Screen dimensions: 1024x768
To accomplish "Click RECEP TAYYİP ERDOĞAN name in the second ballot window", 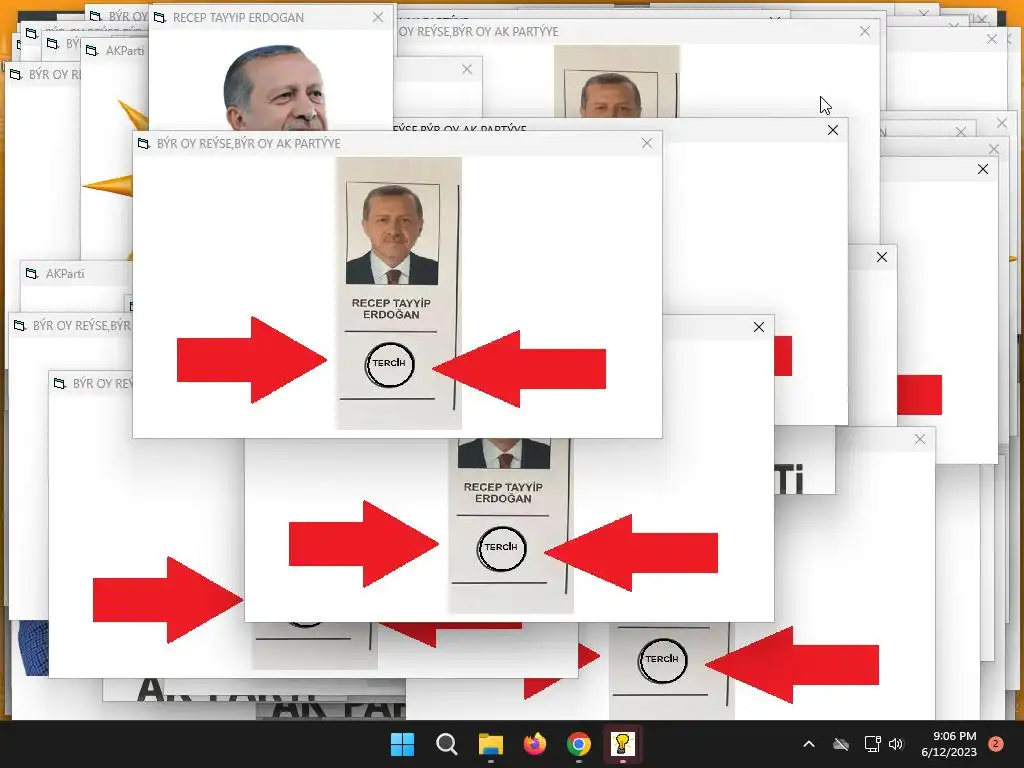I will (503, 493).
